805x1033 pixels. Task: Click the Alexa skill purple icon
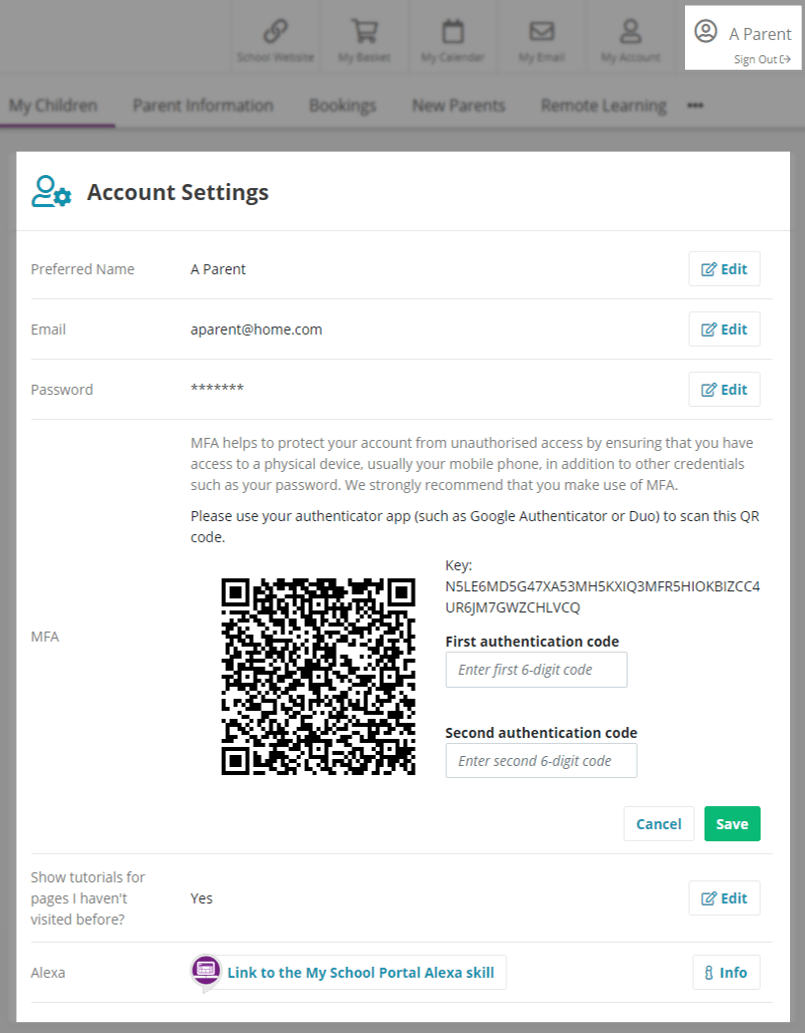click(206, 972)
